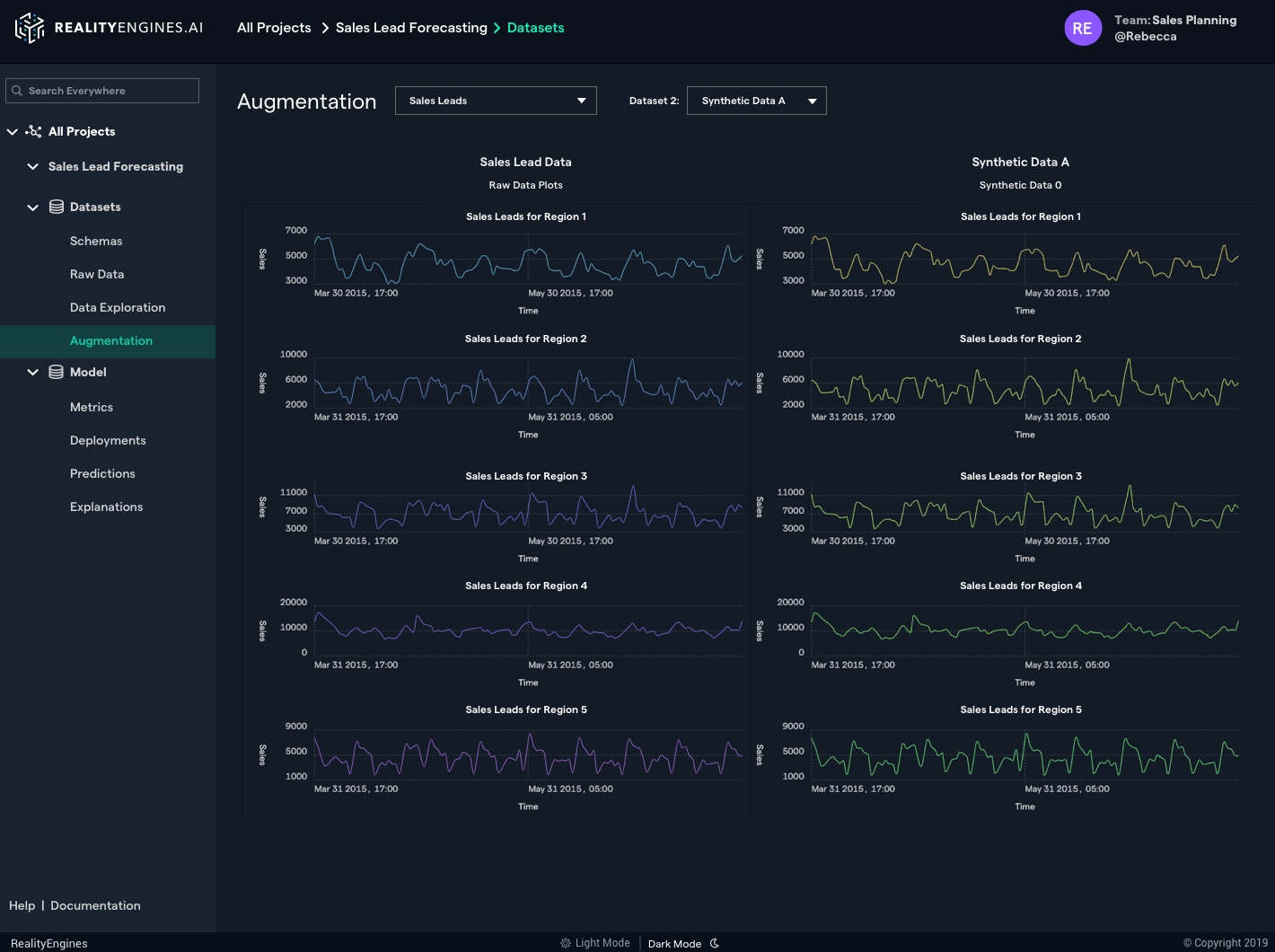This screenshot has width=1275, height=952.
Task: Click the All Projects network icon
Action: [x=33, y=131]
